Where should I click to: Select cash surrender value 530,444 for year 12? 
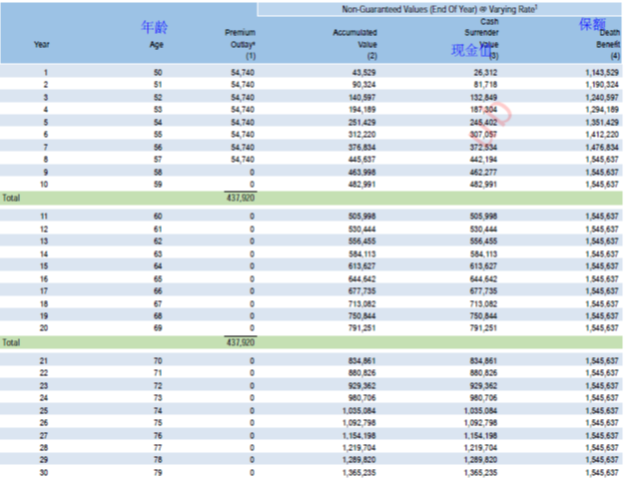coord(484,229)
